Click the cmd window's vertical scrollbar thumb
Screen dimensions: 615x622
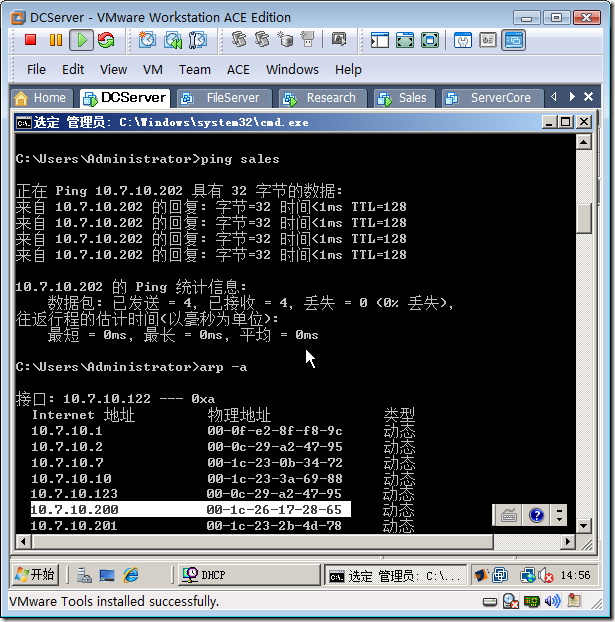pyautogui.click(x=584, y=218)
